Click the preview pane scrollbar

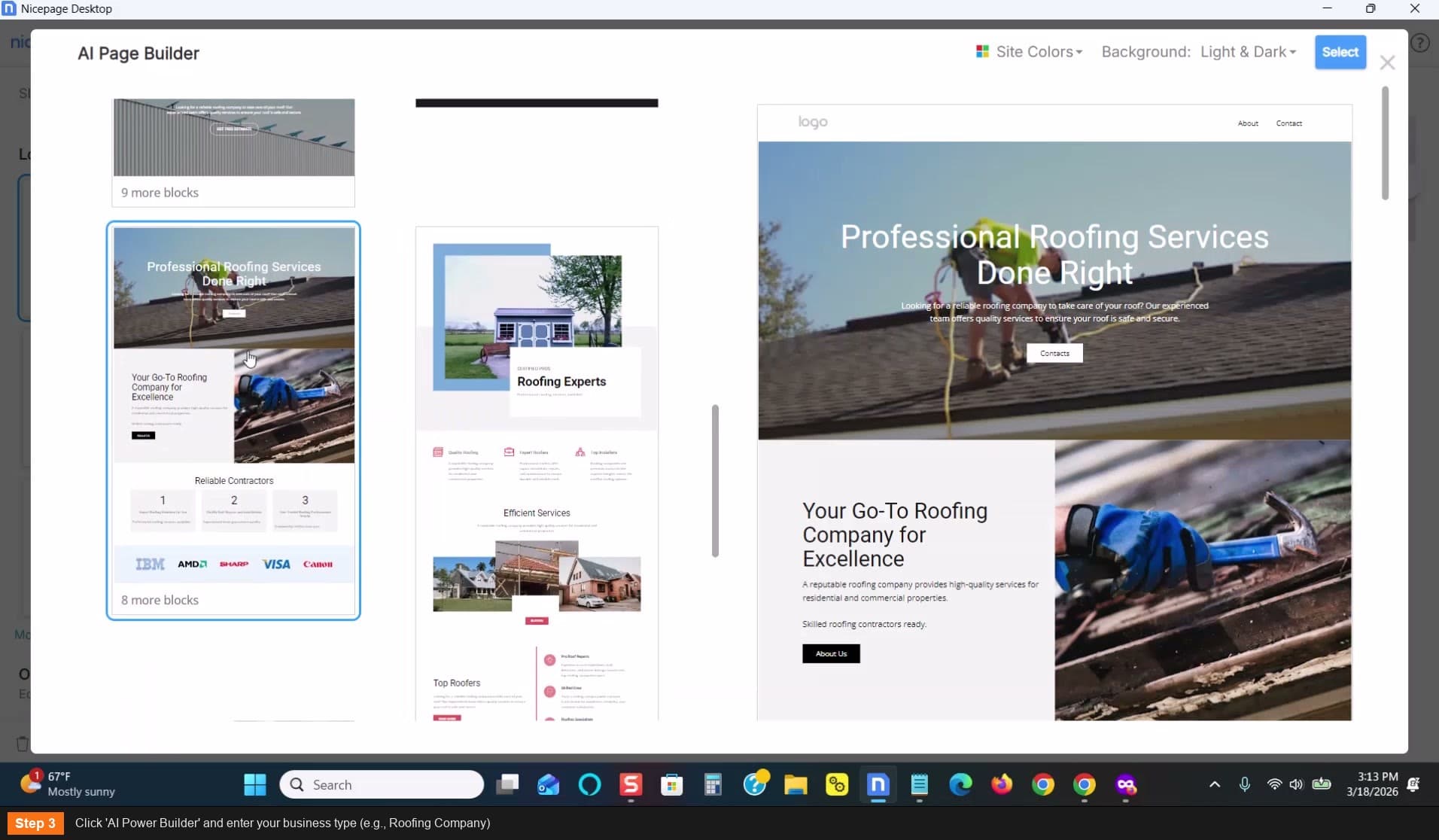pos(1385,143)
